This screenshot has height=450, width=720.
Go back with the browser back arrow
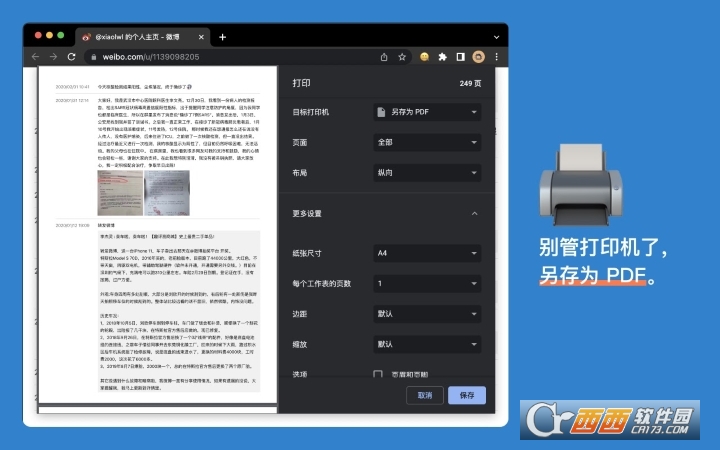pyautogui.click(x=35, y=57)
